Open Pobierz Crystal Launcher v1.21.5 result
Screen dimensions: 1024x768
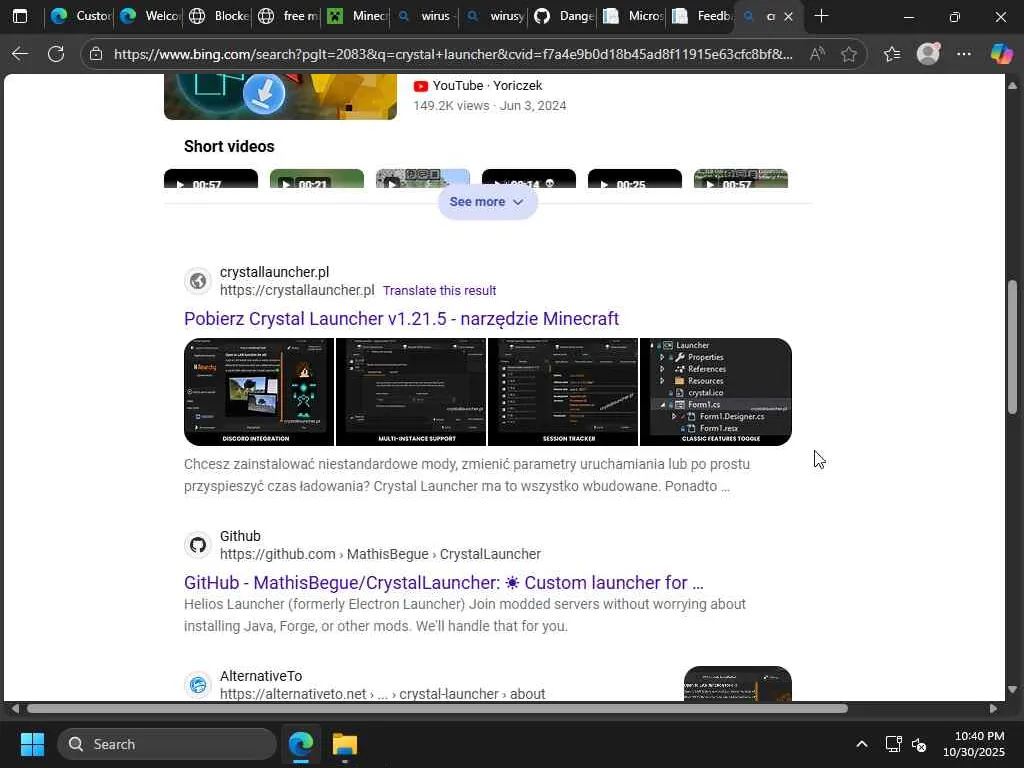click(401, 319)
